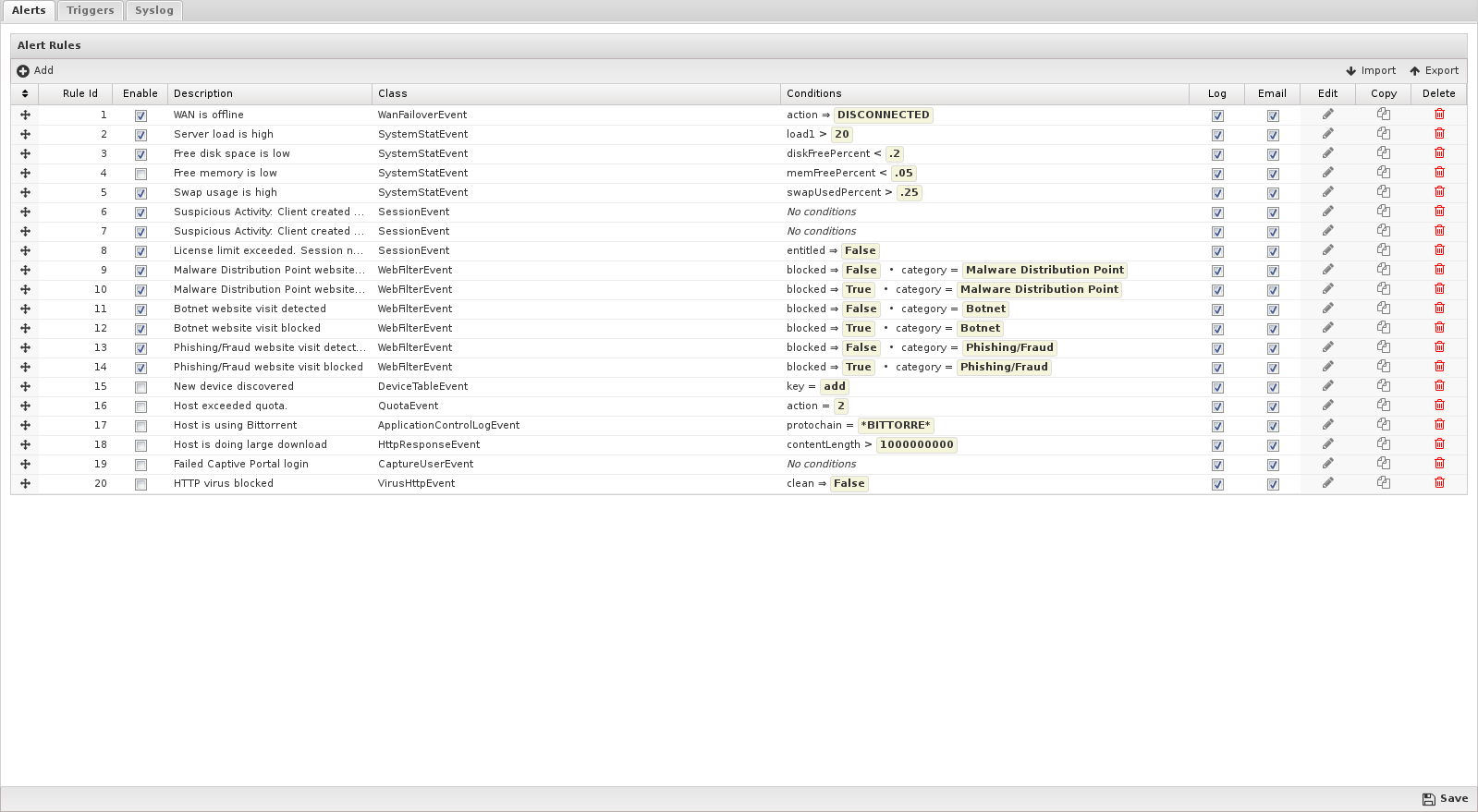Uncheck Log for Host exceeded quota rule
Screen dimensions: 1478x812
tap(1217, 406)
